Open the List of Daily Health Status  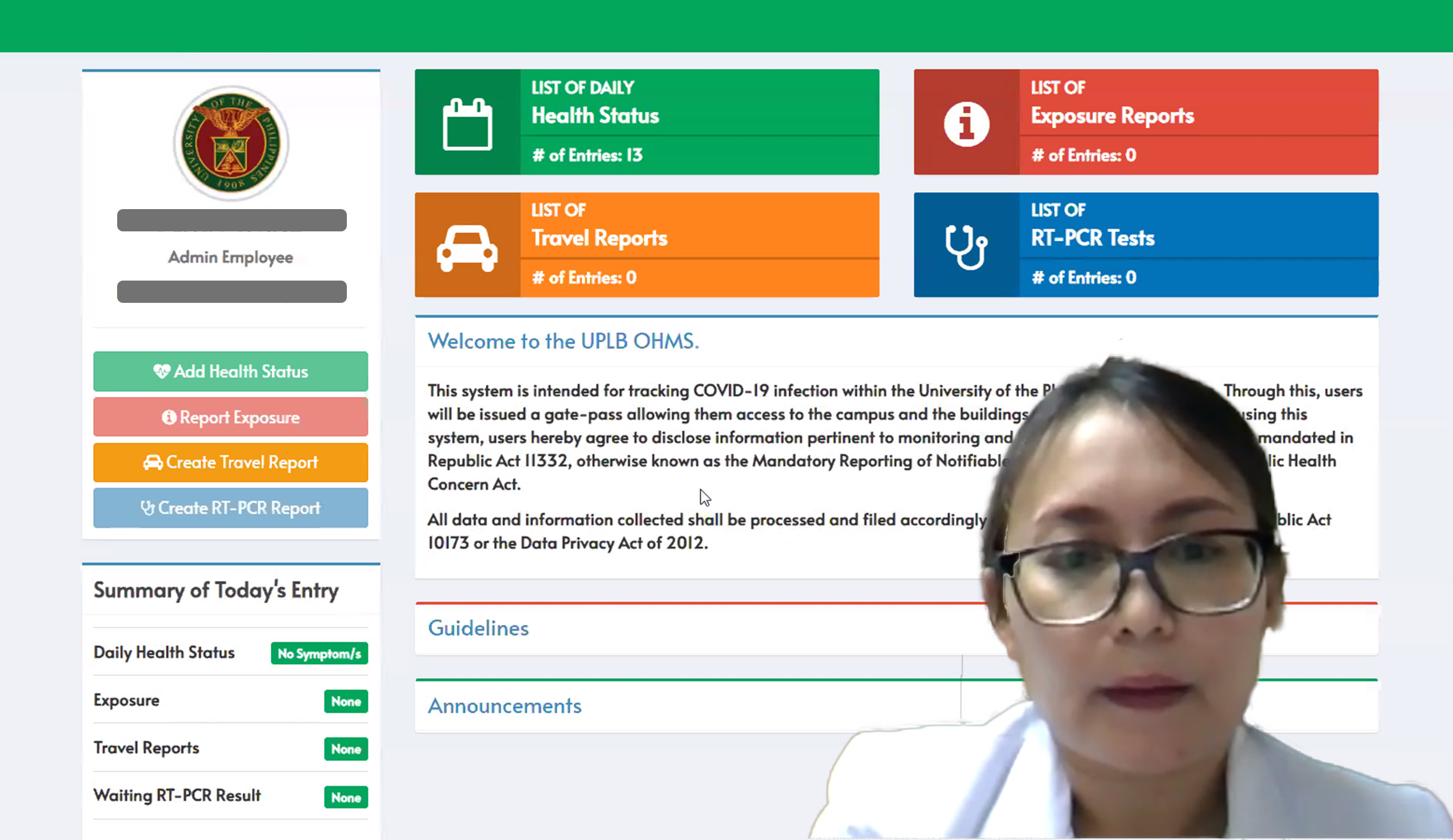647,122
